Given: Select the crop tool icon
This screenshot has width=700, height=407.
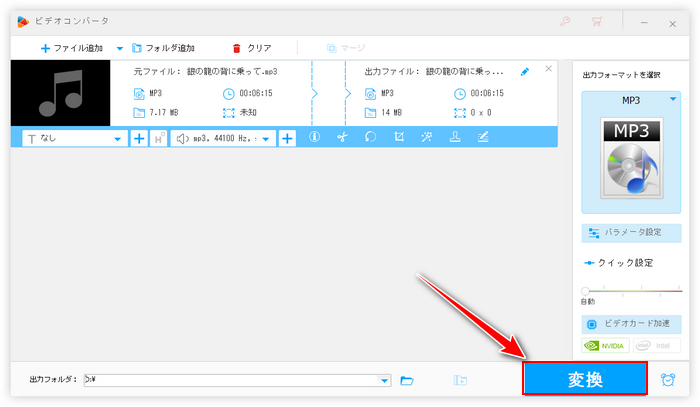Looking at the screenshot, I should [x=398, y=139].
